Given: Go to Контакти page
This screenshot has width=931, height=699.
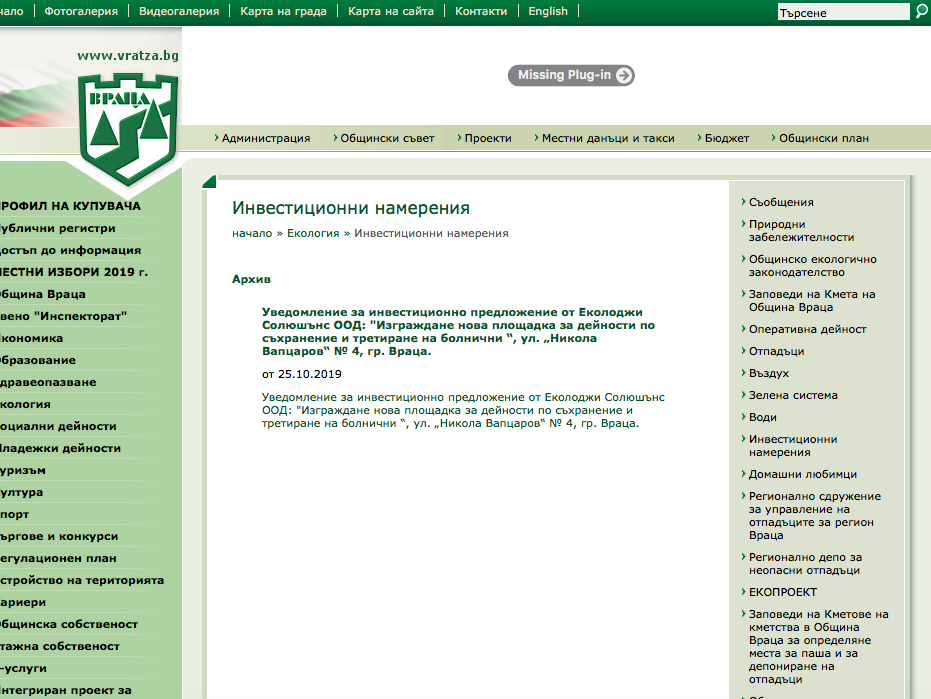Looking at the screenshot, I should click(x=481, y=11).
